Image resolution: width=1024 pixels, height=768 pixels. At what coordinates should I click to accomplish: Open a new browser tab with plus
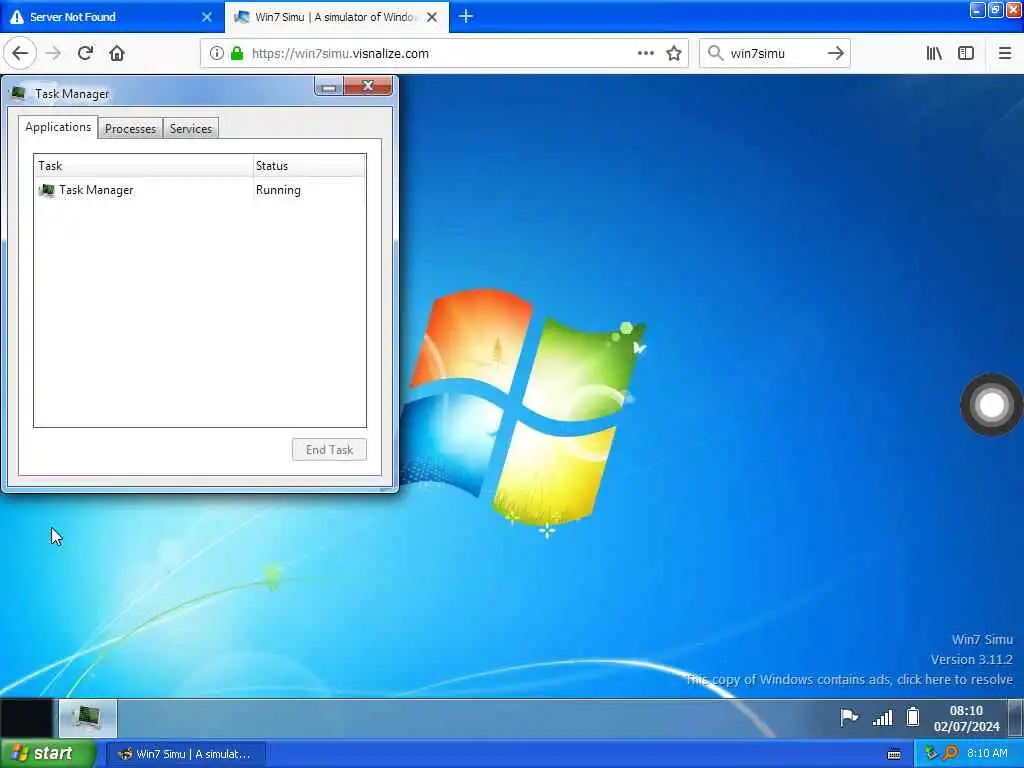click(x=466, y=17)
